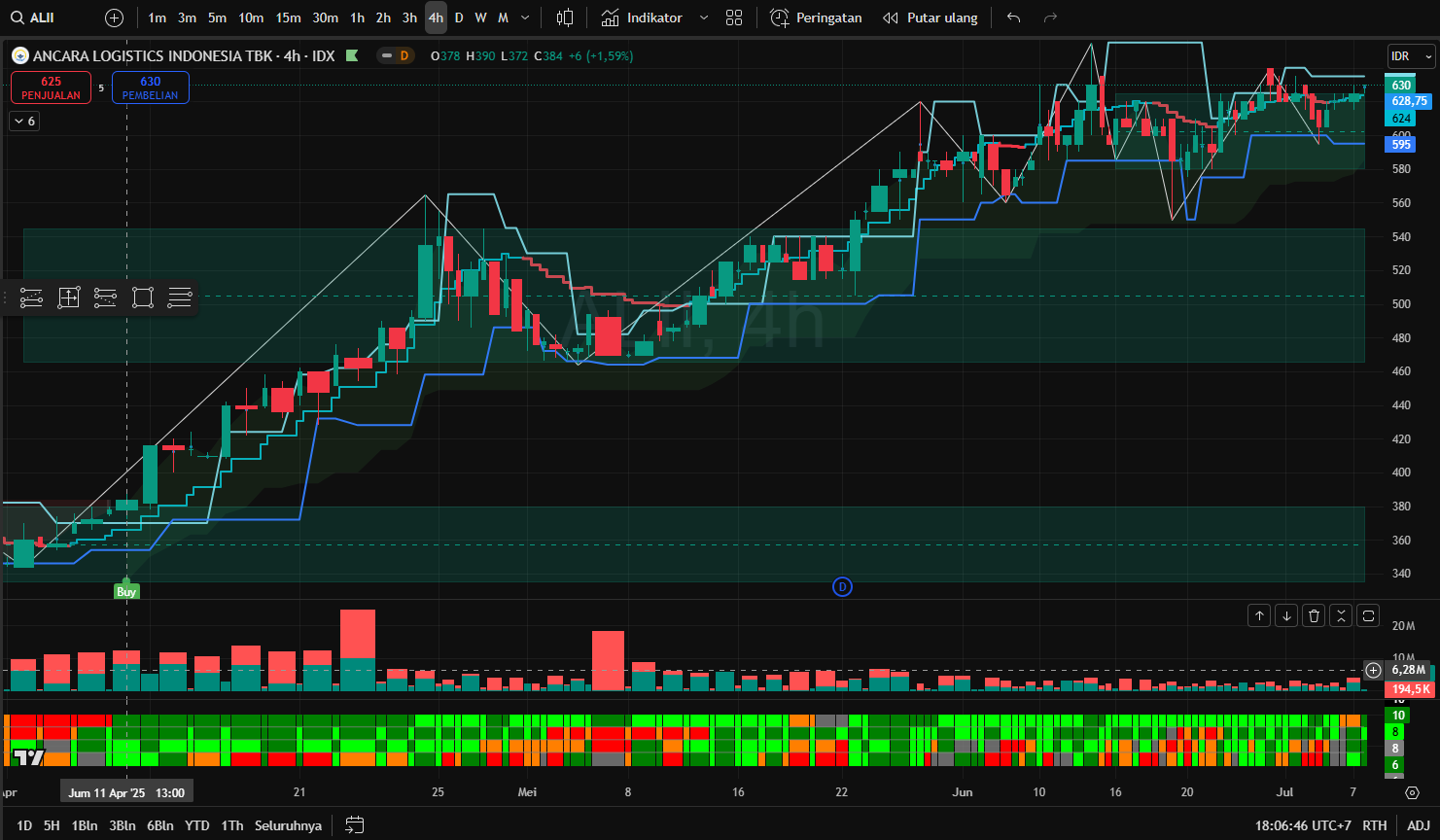The width and height of the screenshot is (1440, 840).
Task: Click plus icon beside 6,28M volume label
Action: pyautogui.click(x=1373, y=670)
